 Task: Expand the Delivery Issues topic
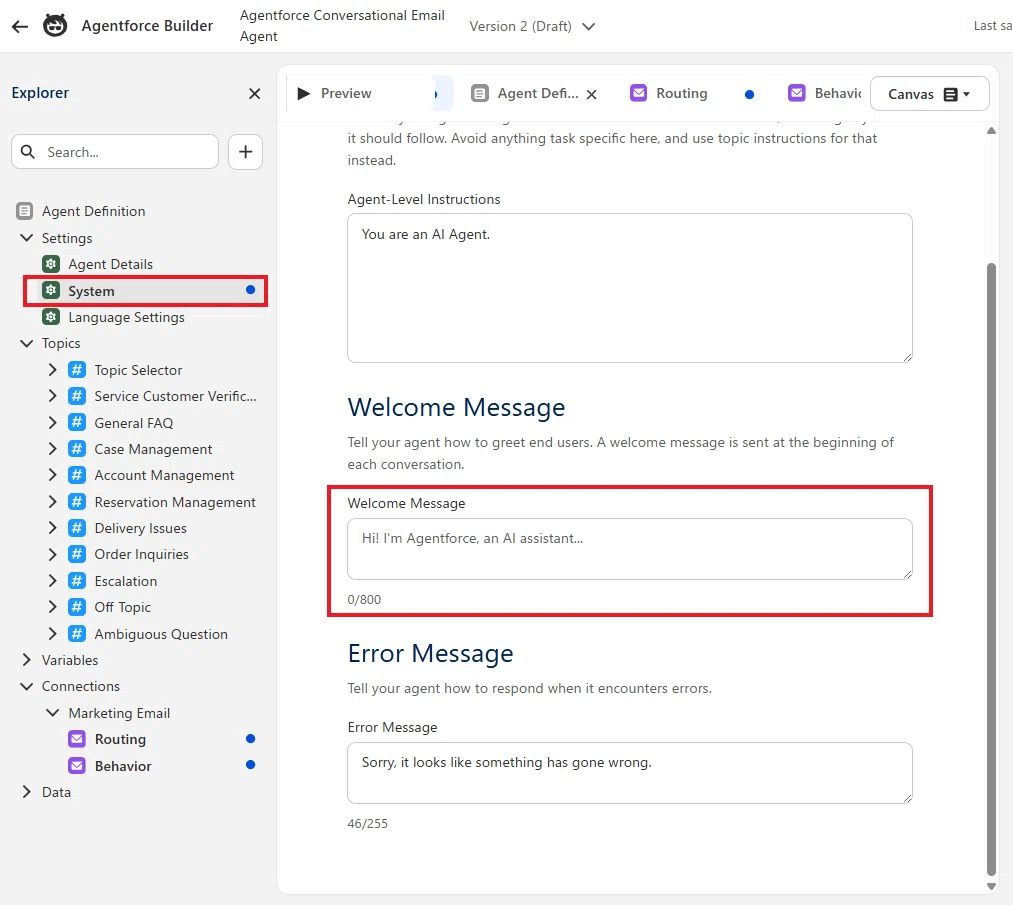pos(52,528)
